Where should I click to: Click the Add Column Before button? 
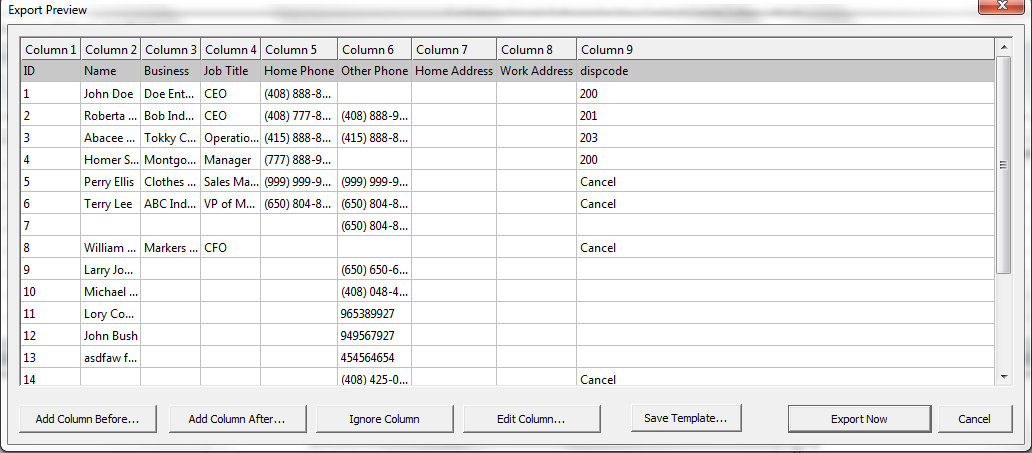click(88, 419)
